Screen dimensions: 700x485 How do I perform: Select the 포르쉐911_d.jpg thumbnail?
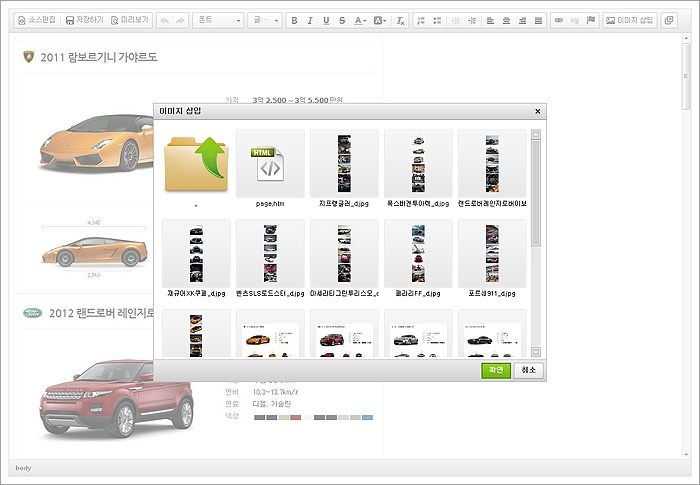coord(492,254)
